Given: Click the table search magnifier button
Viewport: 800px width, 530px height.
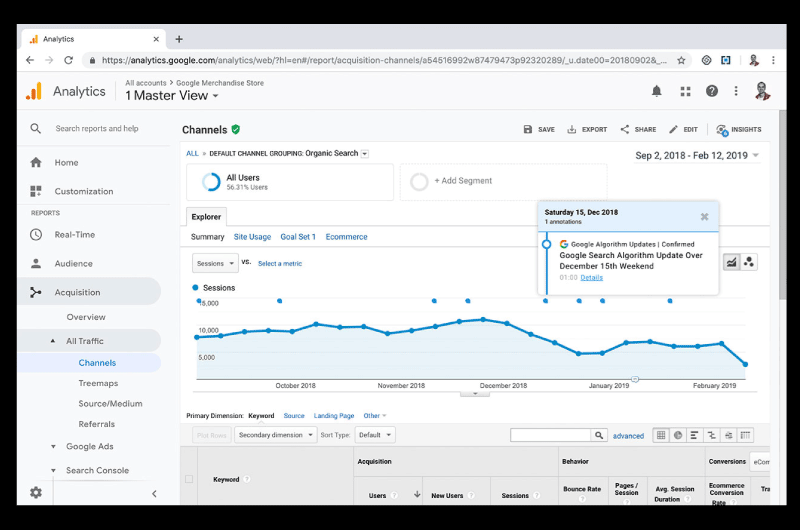Looking at the screenshot, I should (599, 435).
